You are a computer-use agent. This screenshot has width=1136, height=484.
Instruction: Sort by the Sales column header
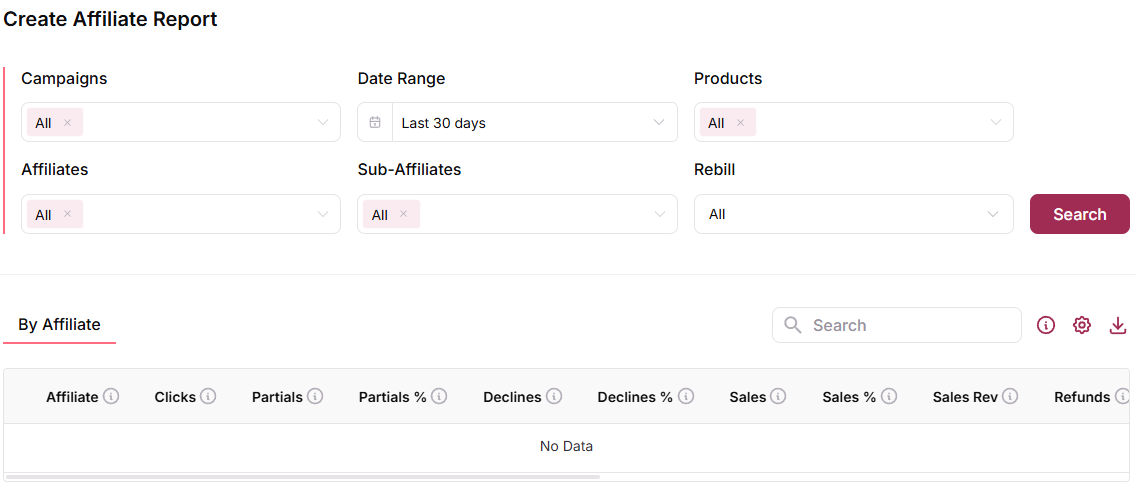pyautogui.click(x=748, y=397)
